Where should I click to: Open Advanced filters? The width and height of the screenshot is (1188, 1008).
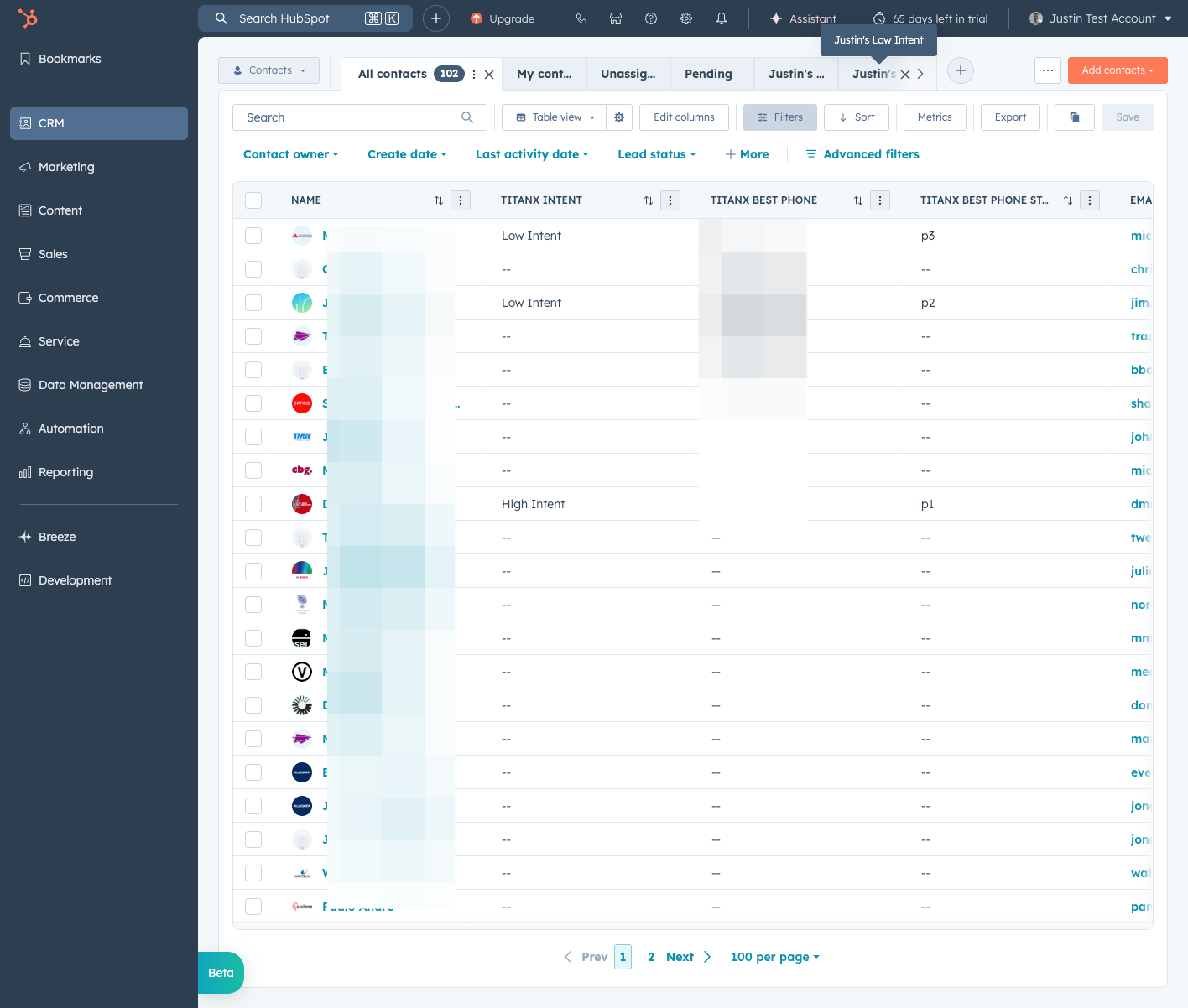[x=862, y=154]
